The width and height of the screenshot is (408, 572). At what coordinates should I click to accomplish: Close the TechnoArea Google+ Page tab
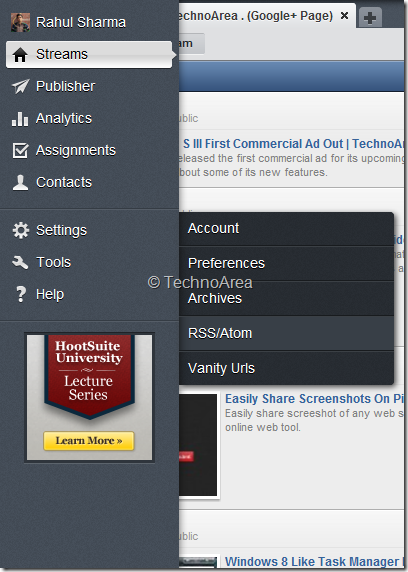pyautogui.click(x=344, y=16)
